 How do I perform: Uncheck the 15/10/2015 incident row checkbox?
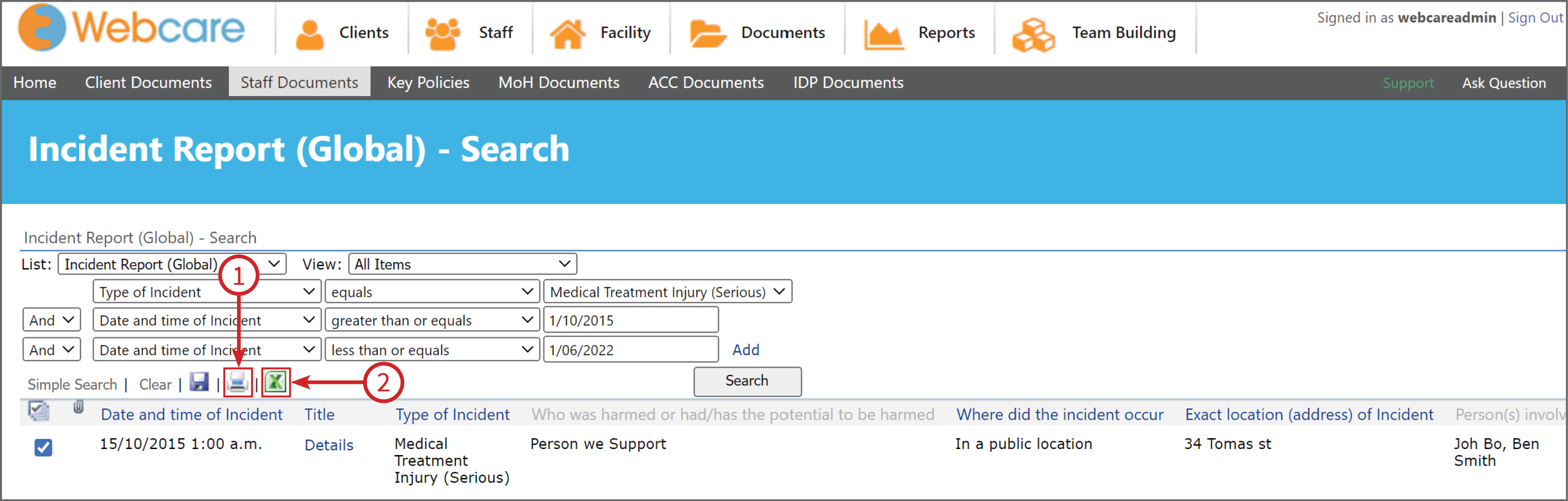tap(43, 447)
